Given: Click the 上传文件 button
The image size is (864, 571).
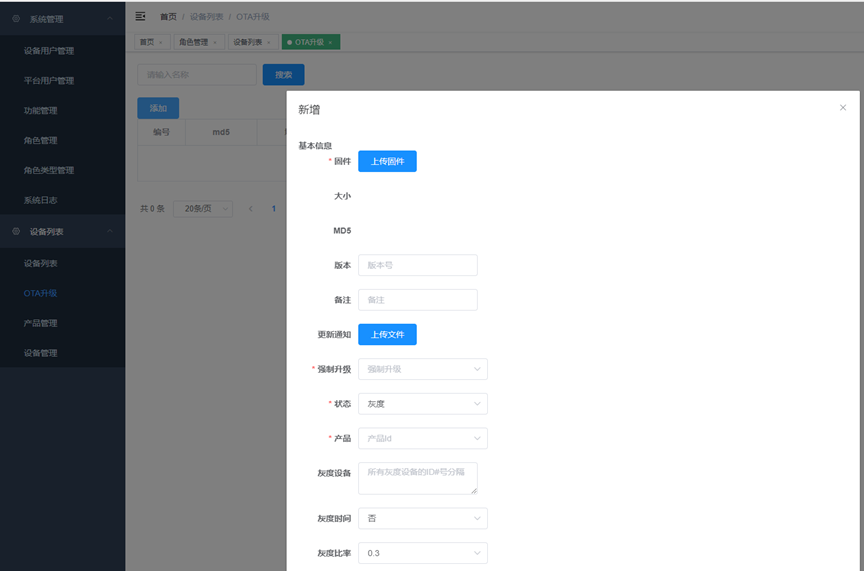Looking at the screenshot, I should click(387, 335).
